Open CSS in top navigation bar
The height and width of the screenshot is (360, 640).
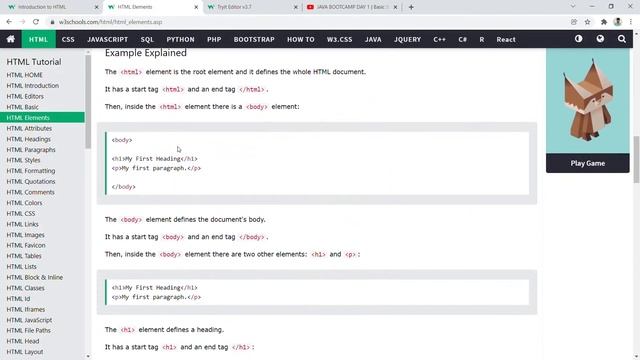coord(68,39)
